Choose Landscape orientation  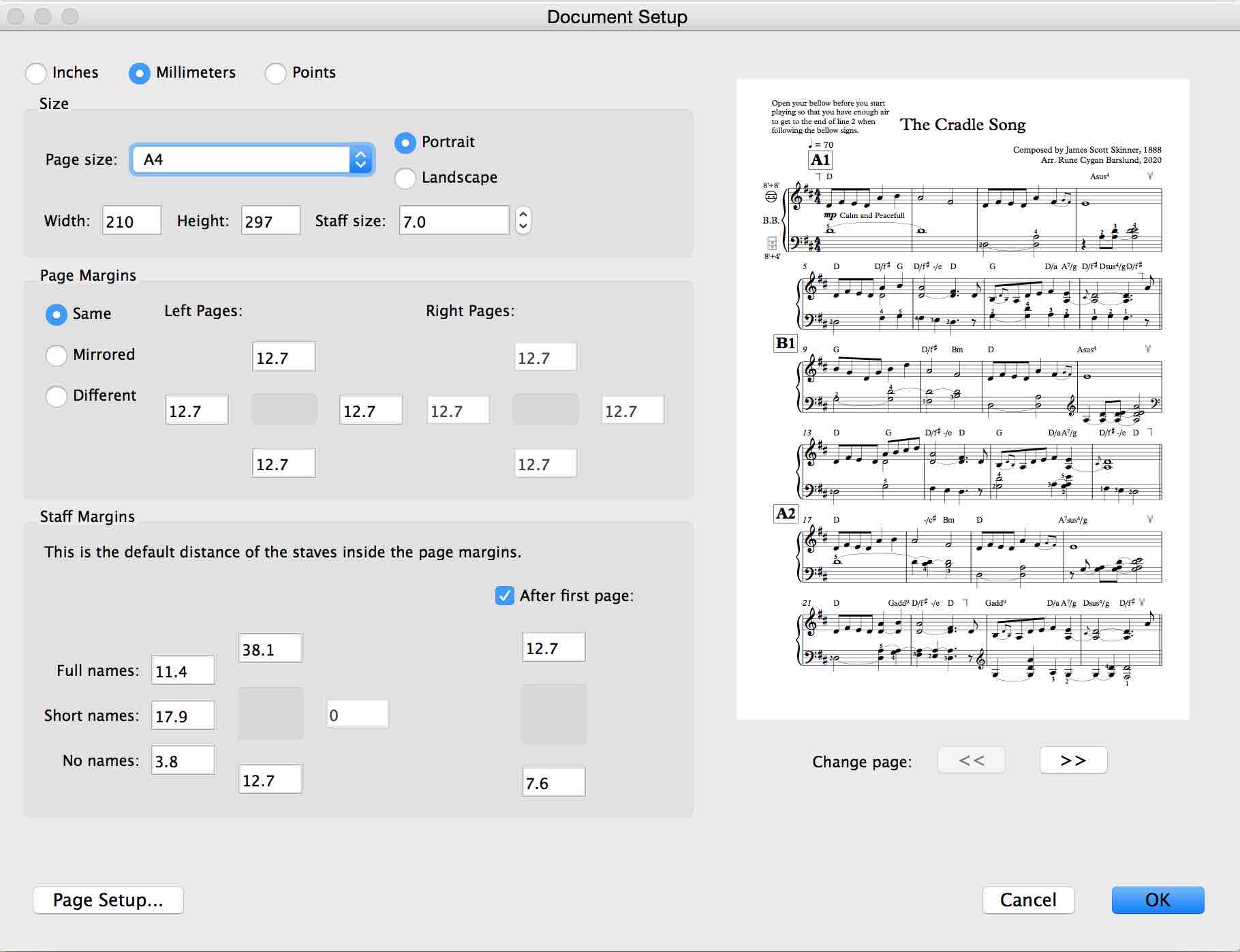(x=405, y=178)
